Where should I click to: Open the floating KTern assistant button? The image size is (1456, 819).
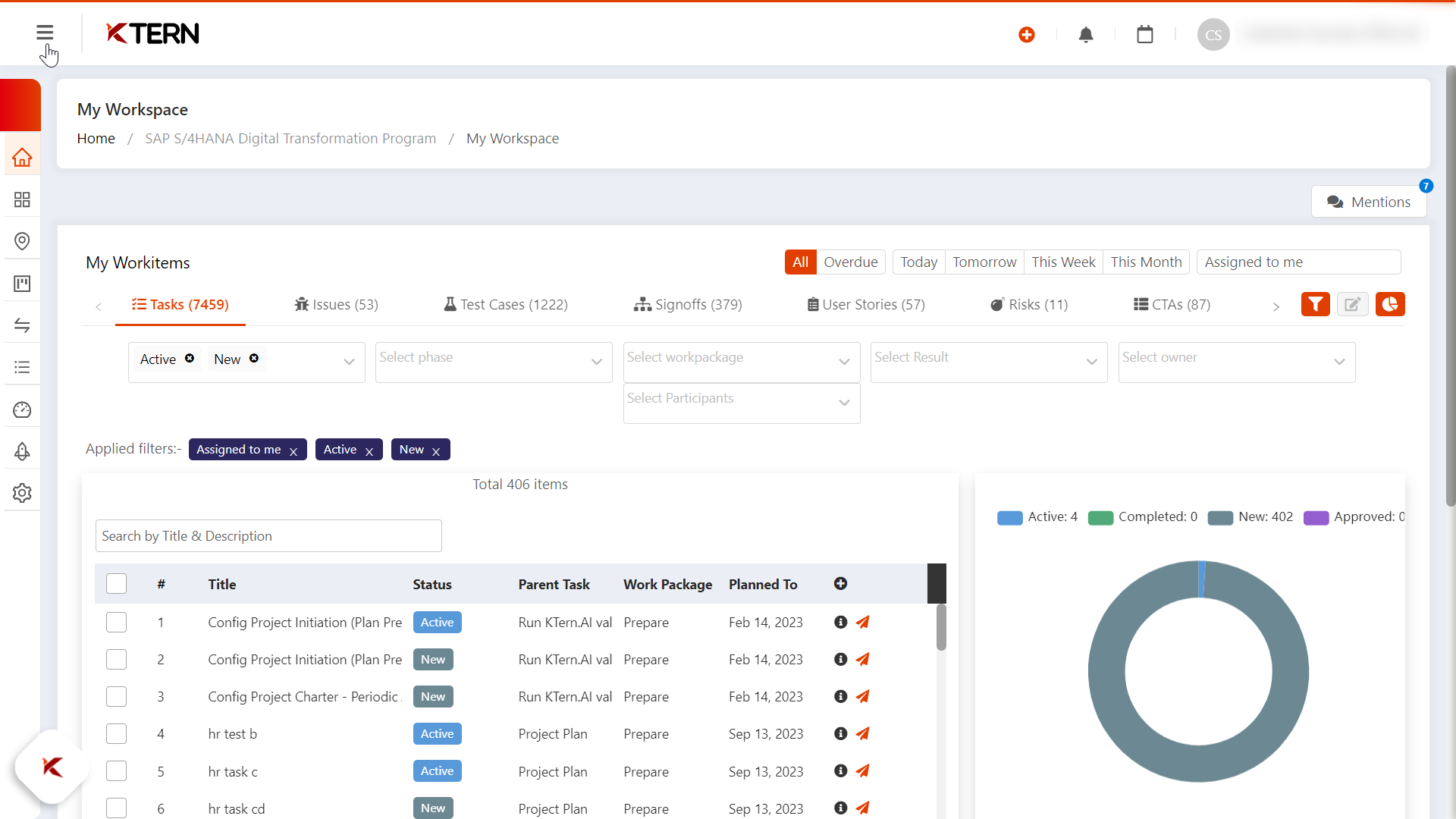[52, 767]
